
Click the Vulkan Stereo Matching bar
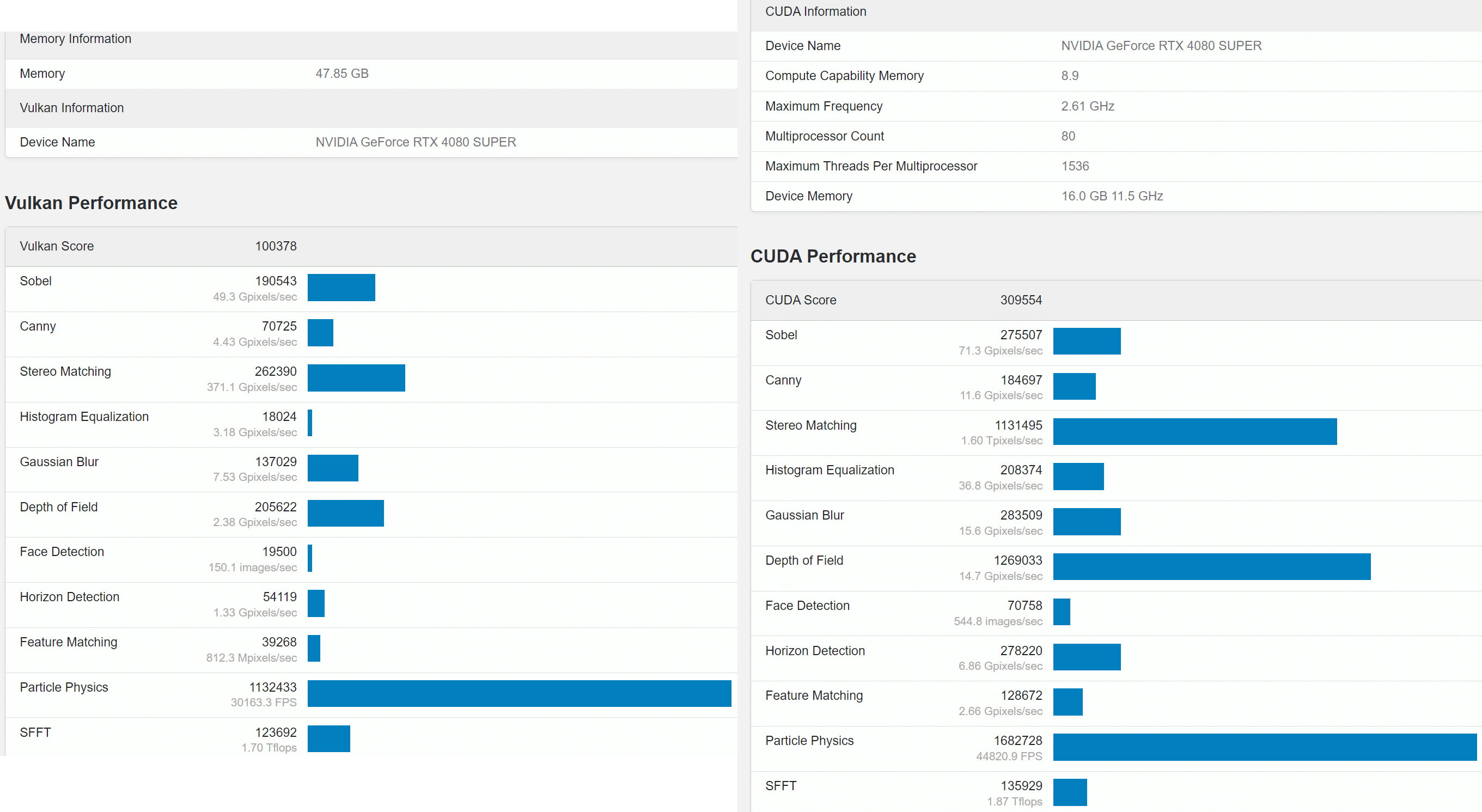(356, 378)
